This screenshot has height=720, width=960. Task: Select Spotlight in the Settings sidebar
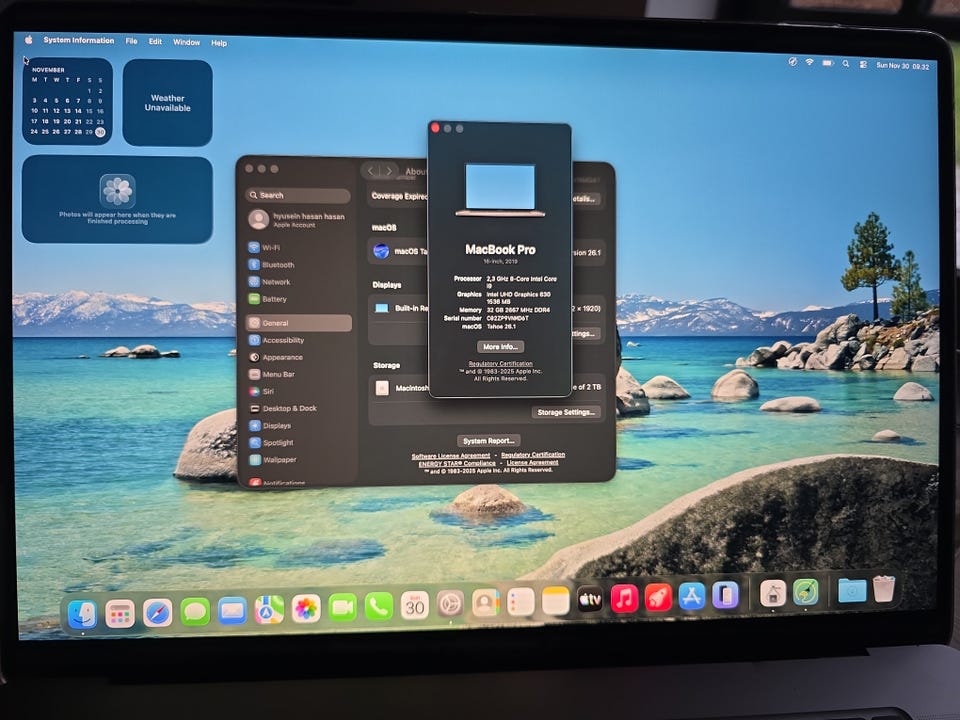[x=299, y=443]
